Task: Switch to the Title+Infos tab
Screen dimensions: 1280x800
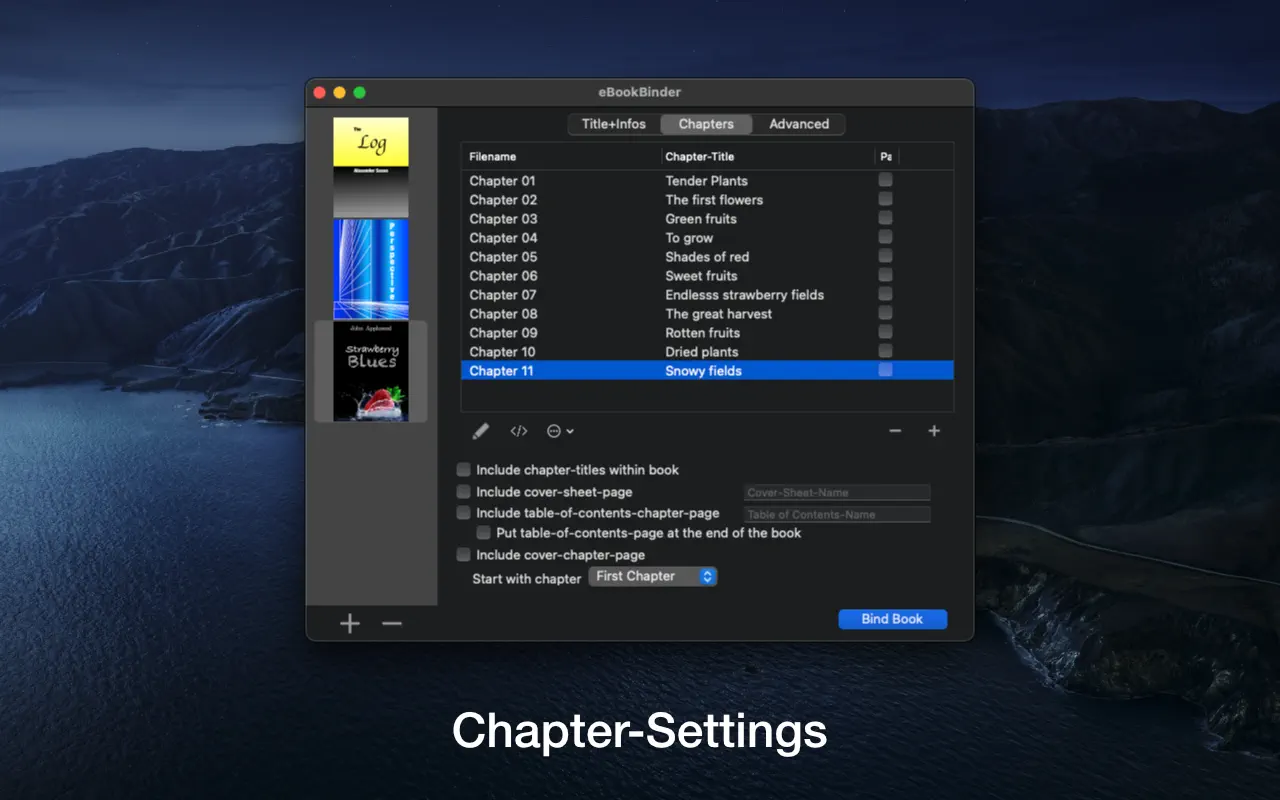Action: tap(614, 124)
